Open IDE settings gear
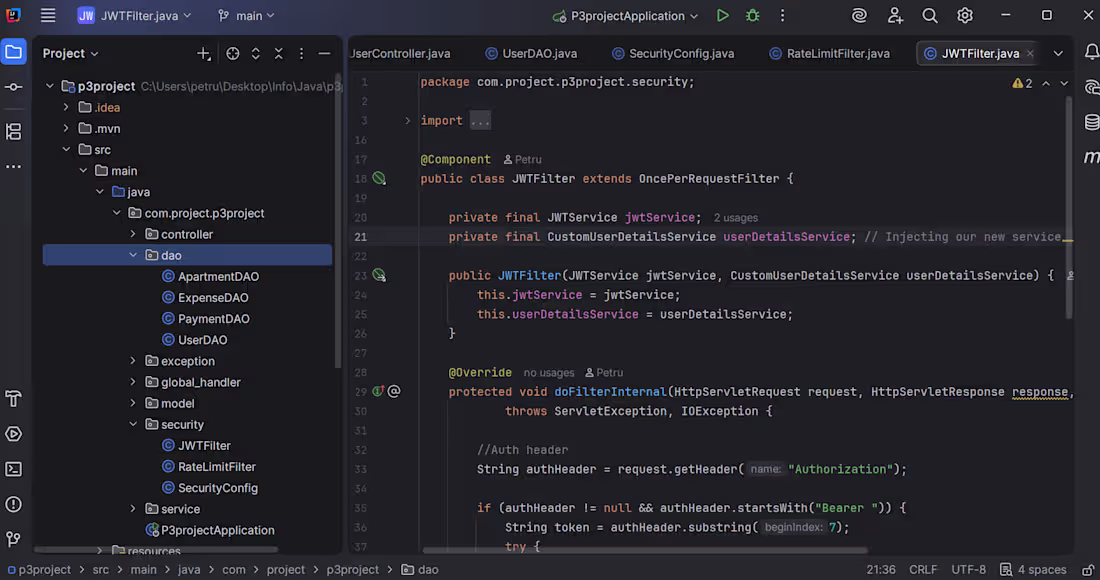This screenshot has width=1100, height=580. (965, 15)
